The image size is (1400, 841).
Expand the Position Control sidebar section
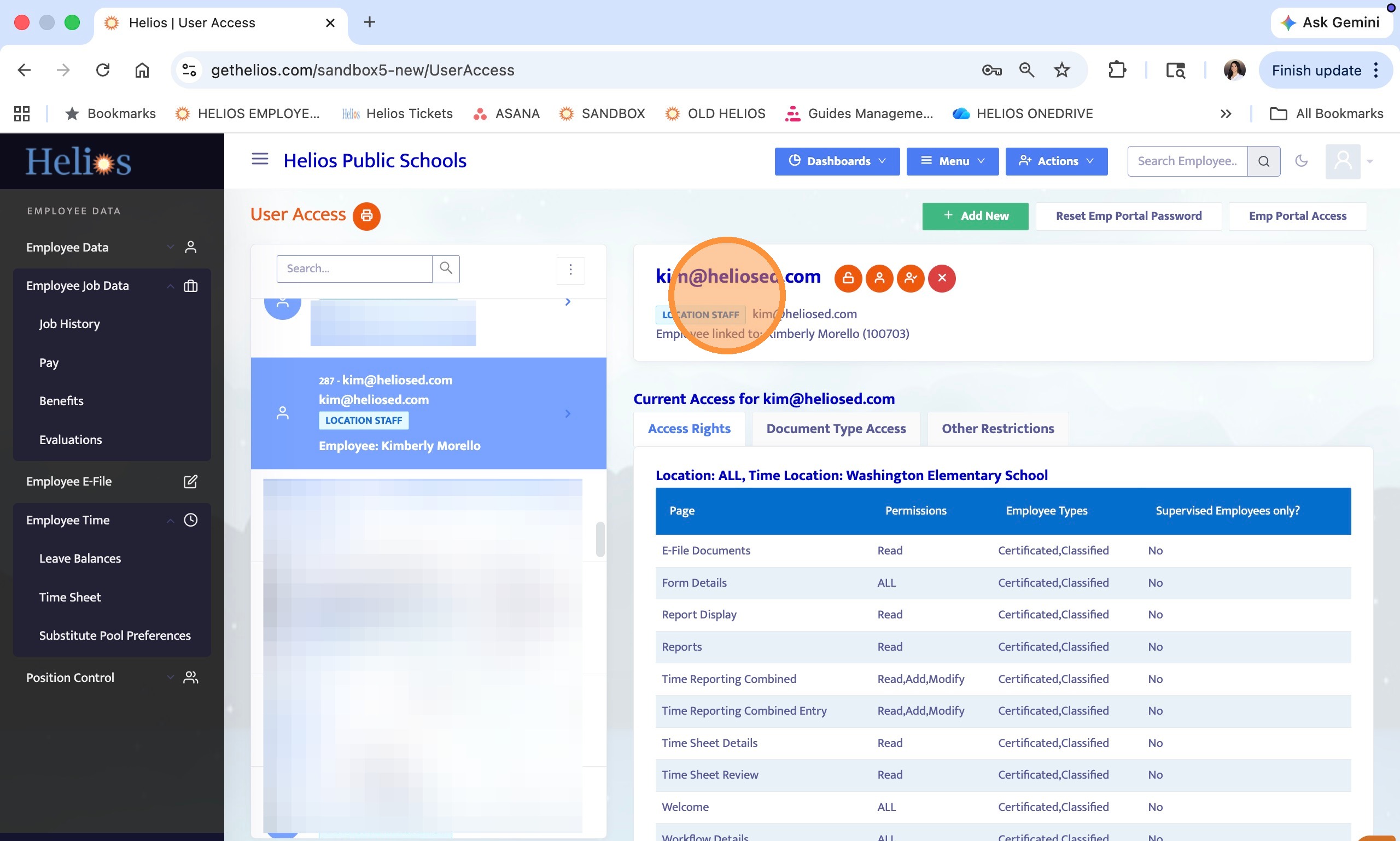[x=112, y=678]
